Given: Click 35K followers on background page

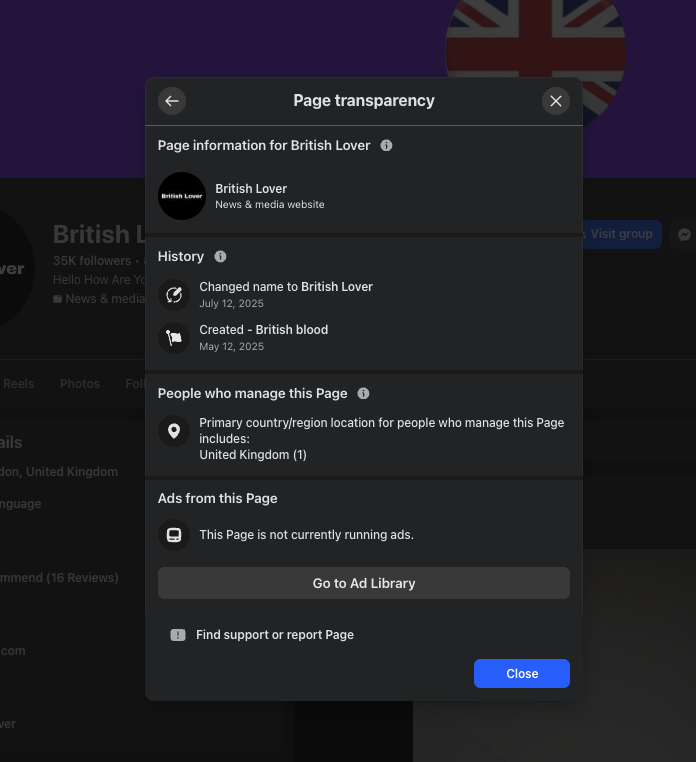Looking at the screenshot, I should point(92,261).
